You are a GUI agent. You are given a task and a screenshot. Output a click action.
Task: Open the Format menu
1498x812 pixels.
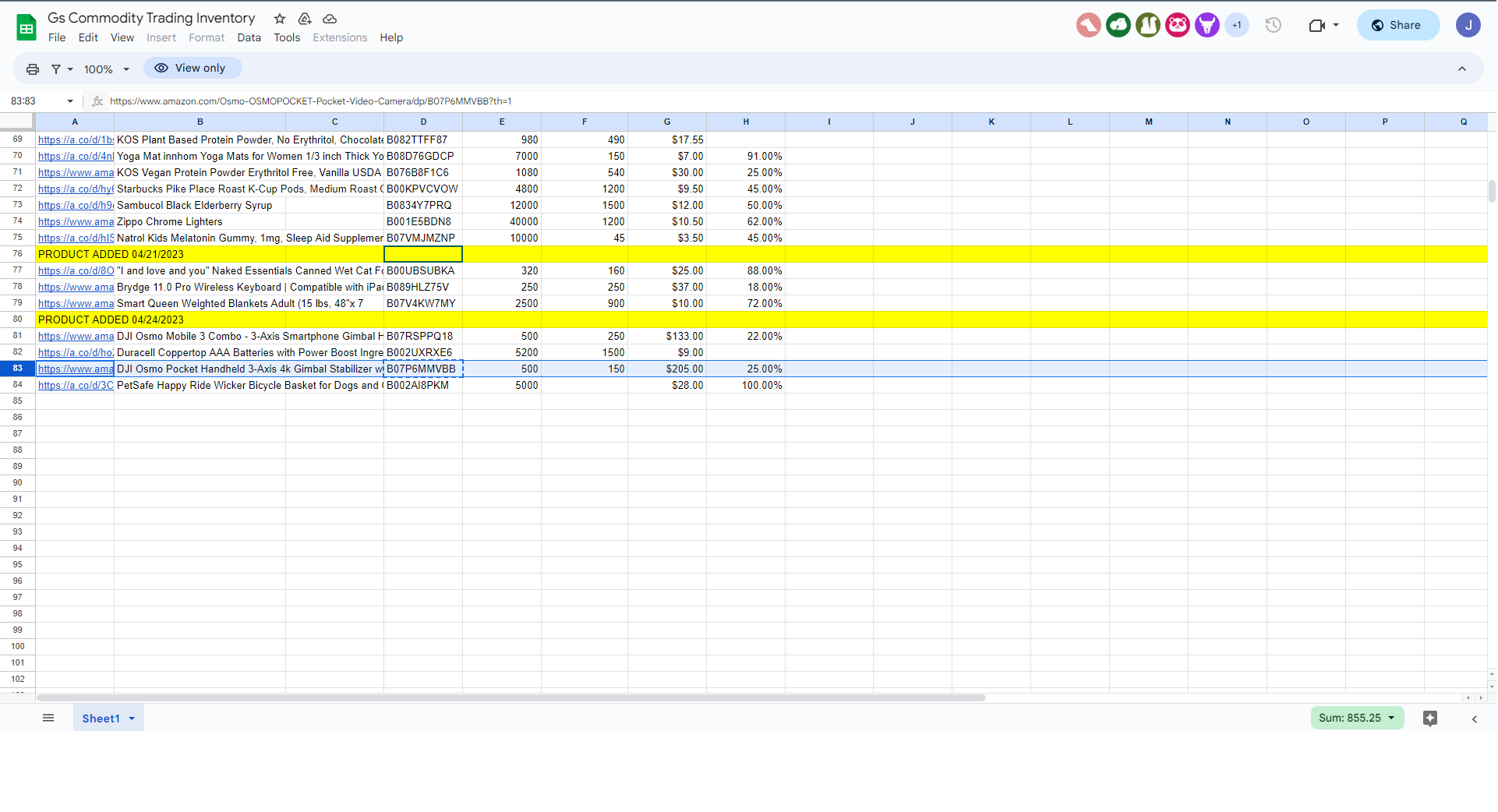pyautogui.click(x=207, y=38)
